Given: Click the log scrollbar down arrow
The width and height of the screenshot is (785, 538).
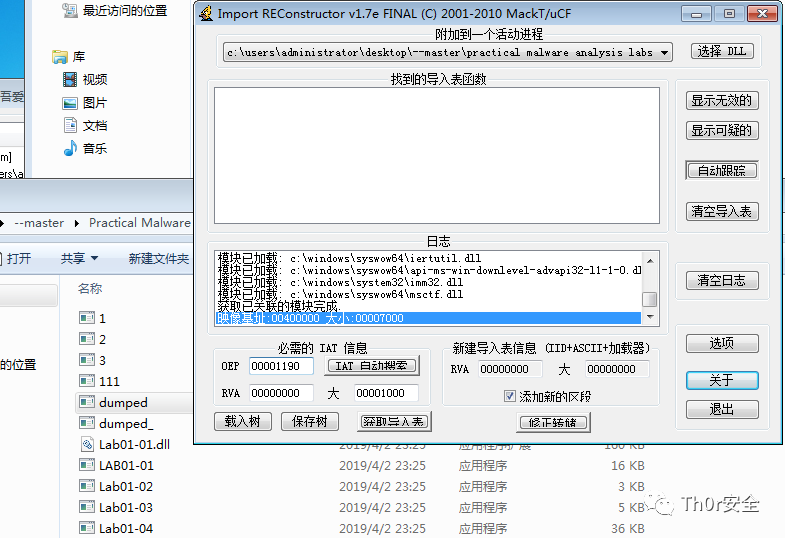Looking at the screenshot, I should pyautogui.click(x=650, y=317).
